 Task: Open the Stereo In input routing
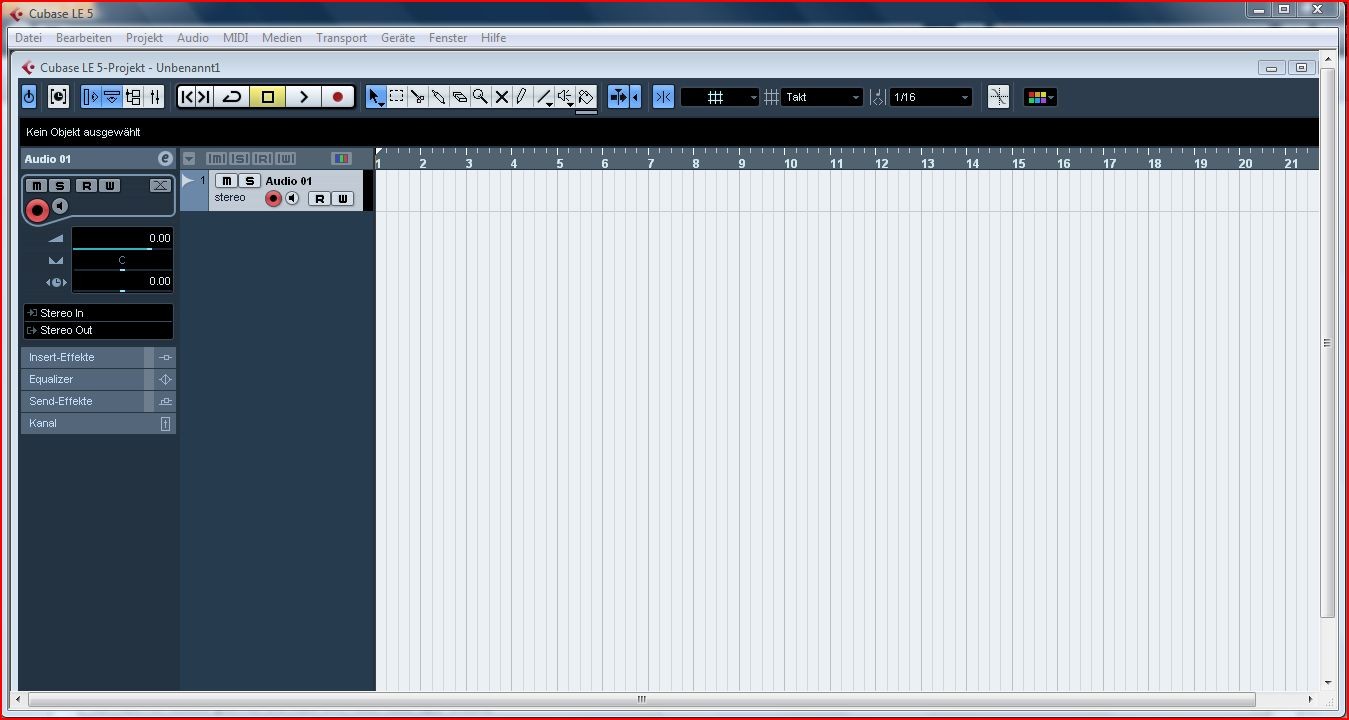click(x=98, y=313)
